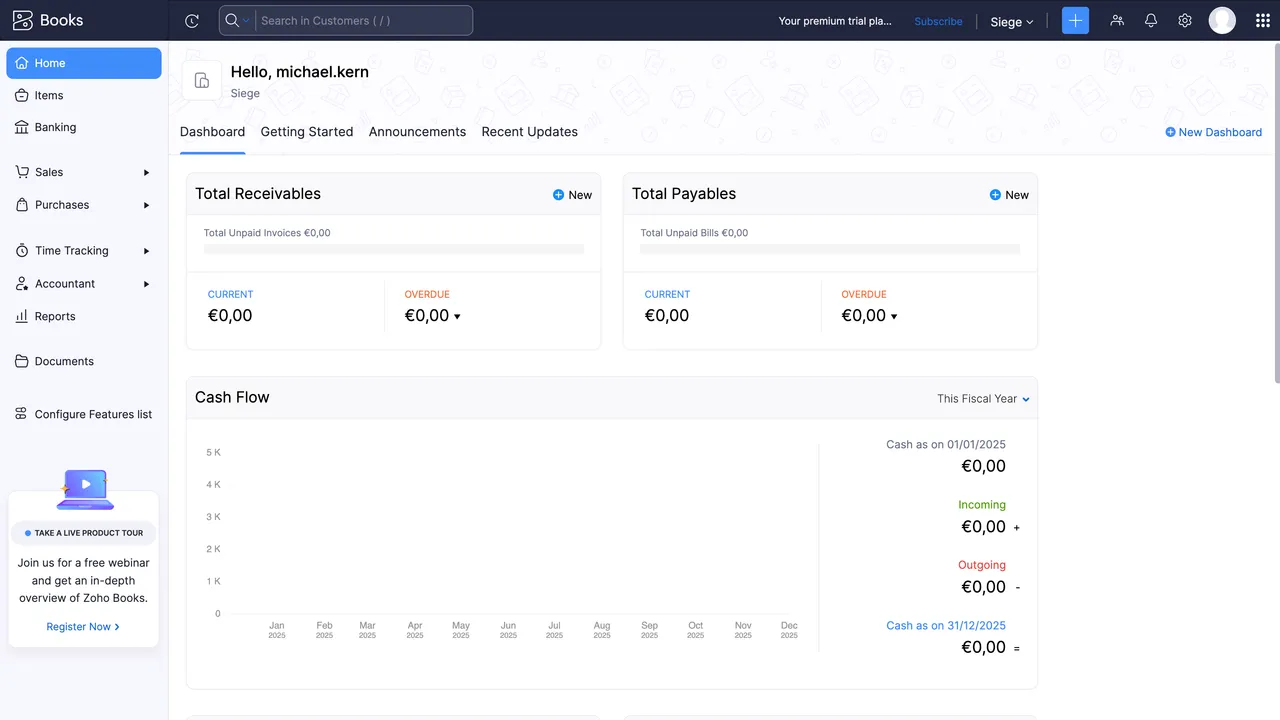This screenshot has width=1280, height=720.
Task: Expand the Sales submenu arrow
Action: [146, 172]
